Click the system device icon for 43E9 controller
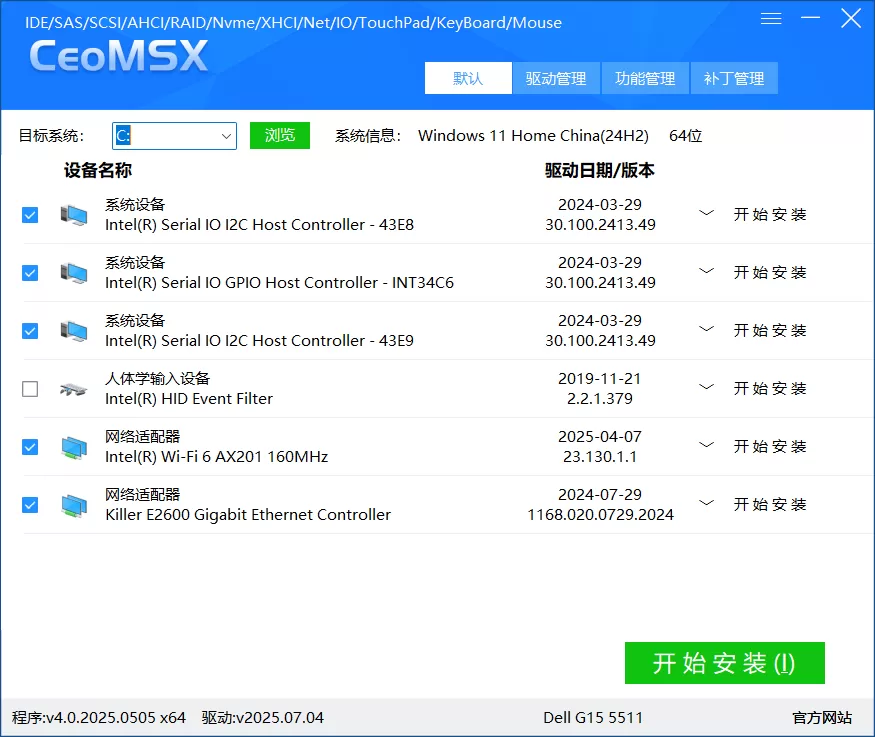The height and width of the screenshot is (737, 875). pyautogui.click(x=72, y=330)
